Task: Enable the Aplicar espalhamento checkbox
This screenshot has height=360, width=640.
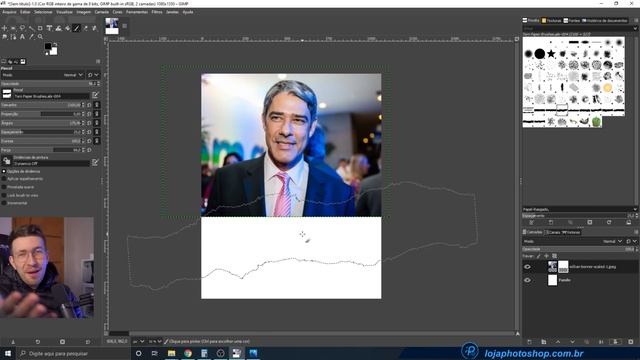Action: click(4, 179)
